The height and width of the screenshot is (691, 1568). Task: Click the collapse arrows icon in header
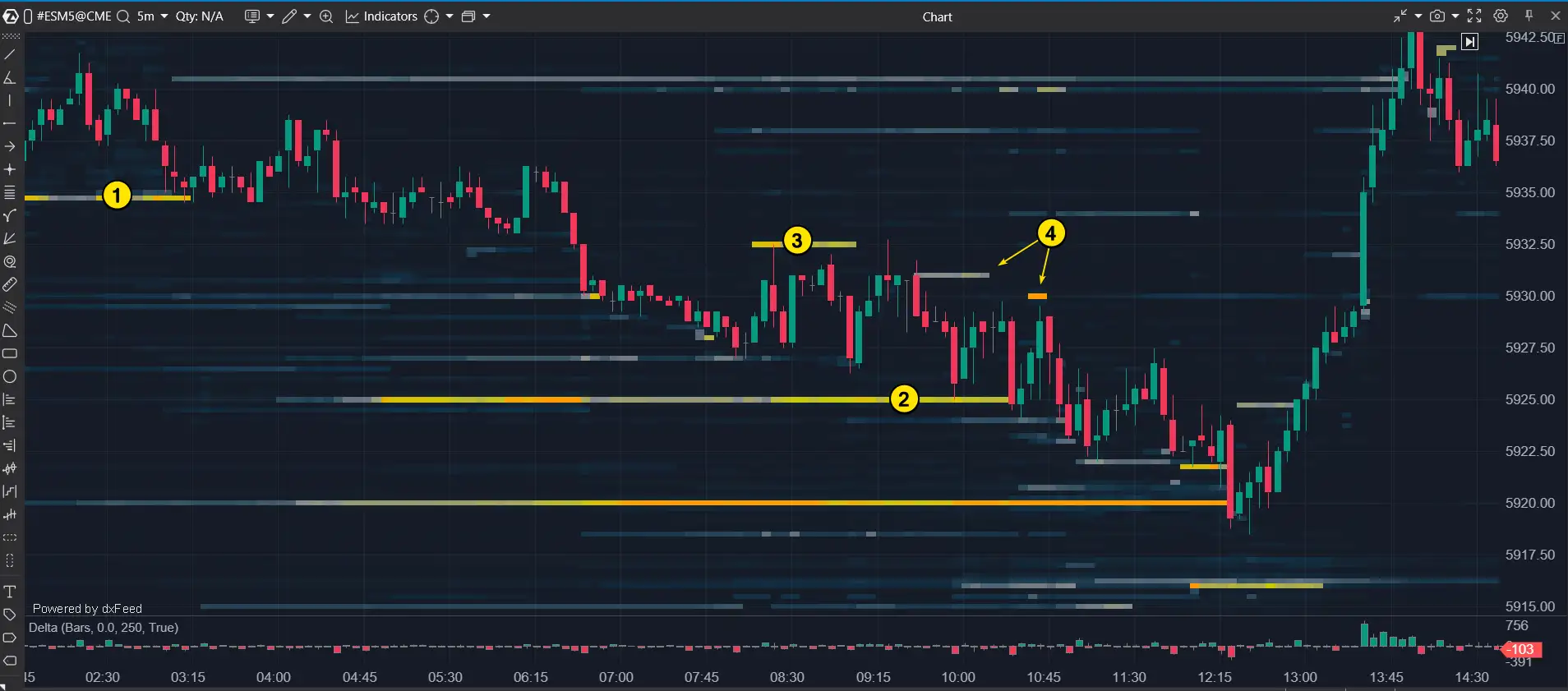click(1400, 16)
